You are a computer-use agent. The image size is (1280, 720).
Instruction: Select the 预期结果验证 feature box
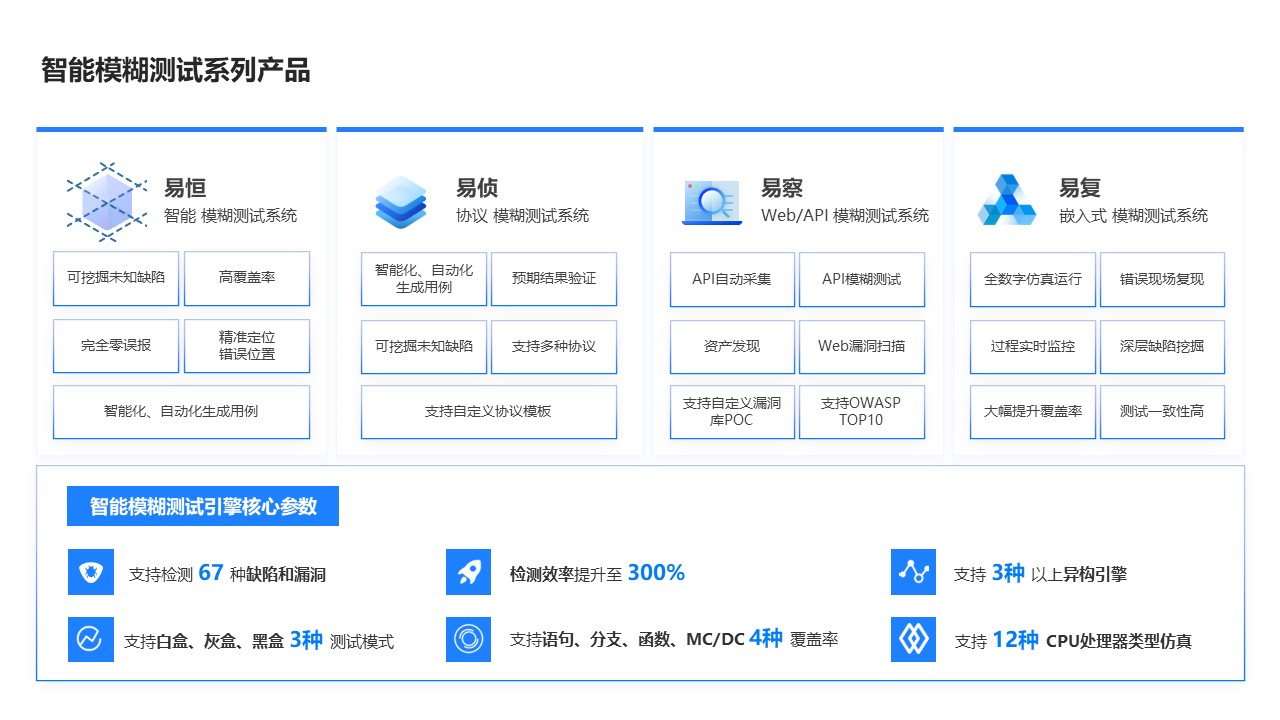(553, 279)
